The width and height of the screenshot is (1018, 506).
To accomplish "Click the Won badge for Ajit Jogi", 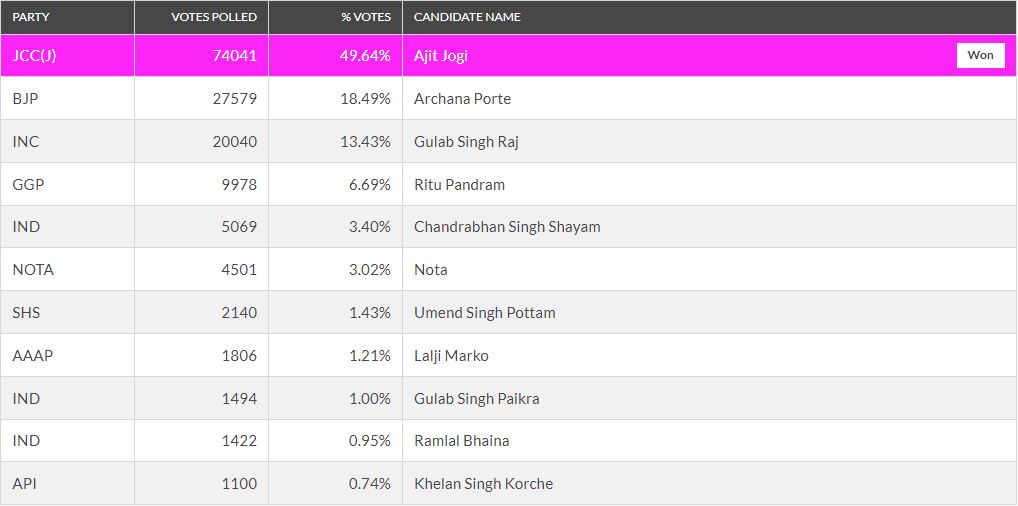I will coord(980,55).
